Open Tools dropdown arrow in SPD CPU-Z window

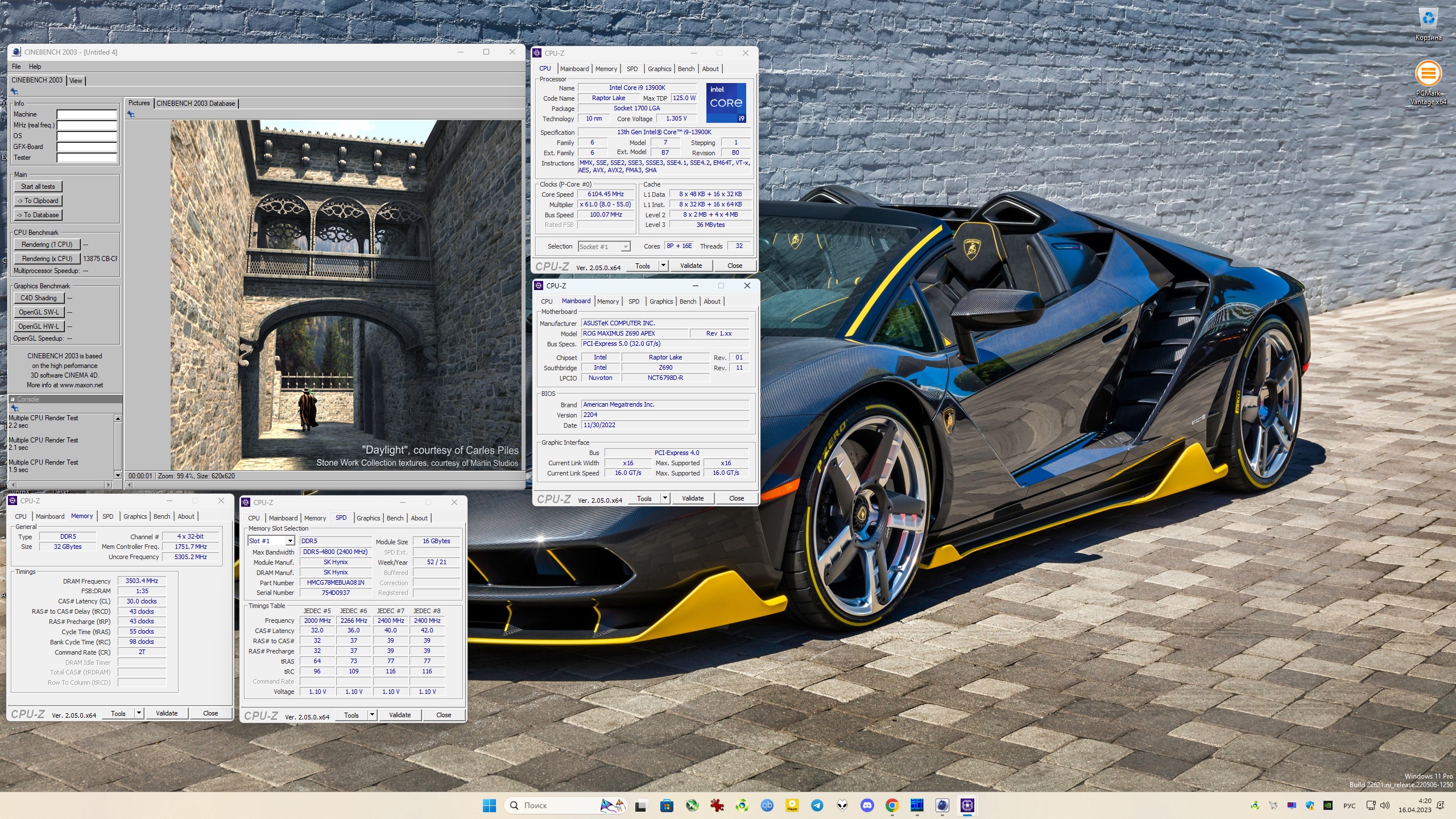click(x=372, y=715)
